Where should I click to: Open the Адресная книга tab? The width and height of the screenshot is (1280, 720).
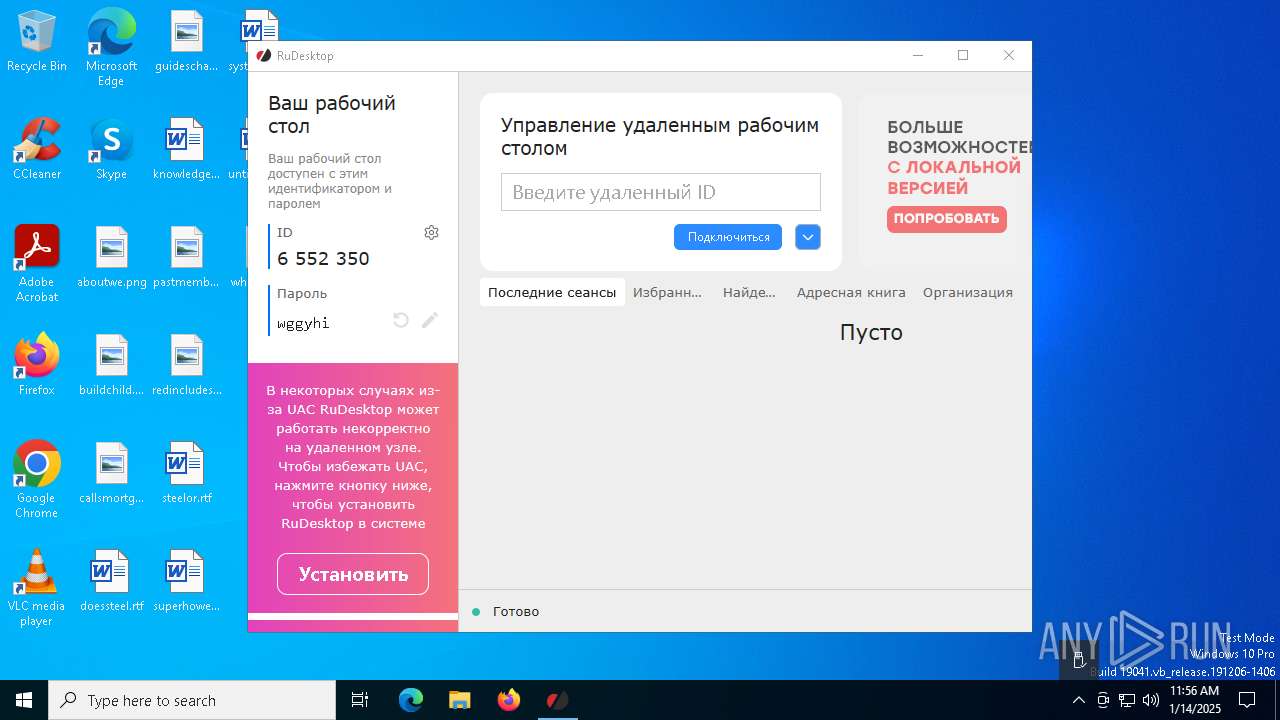pyautogui.click(x=851, y=292)
